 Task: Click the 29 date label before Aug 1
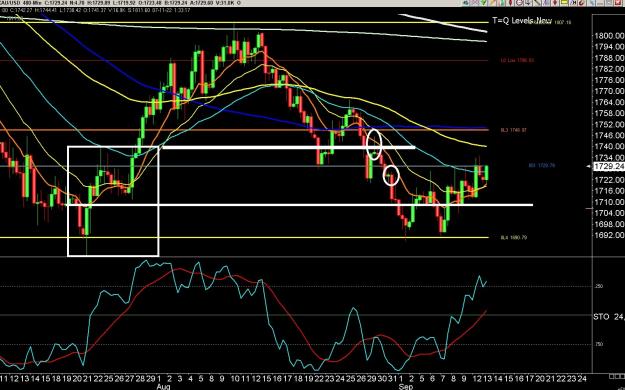151,378
